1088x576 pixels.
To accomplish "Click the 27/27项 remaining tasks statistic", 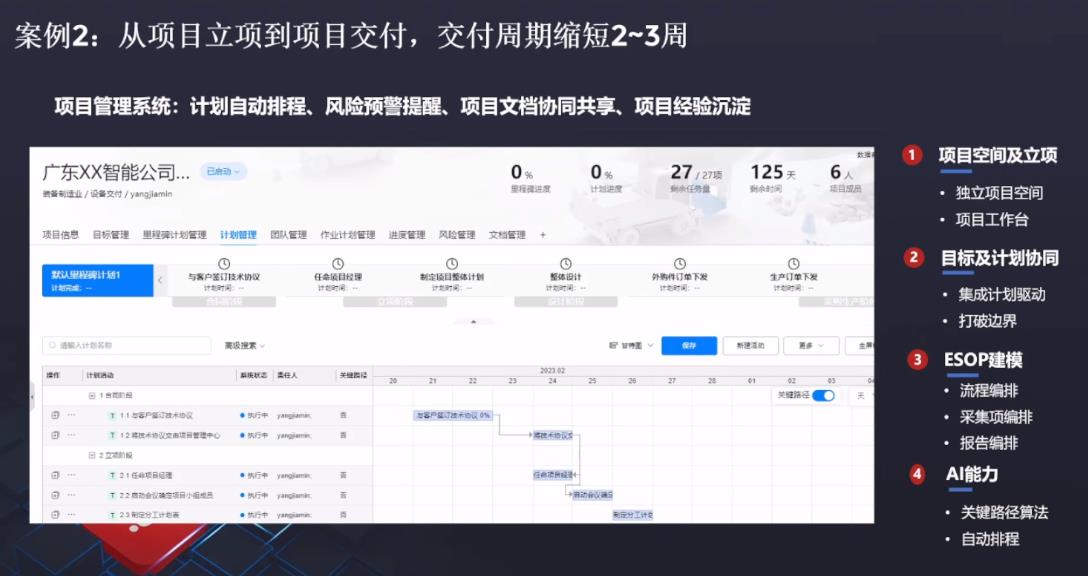I will point(696,178).
